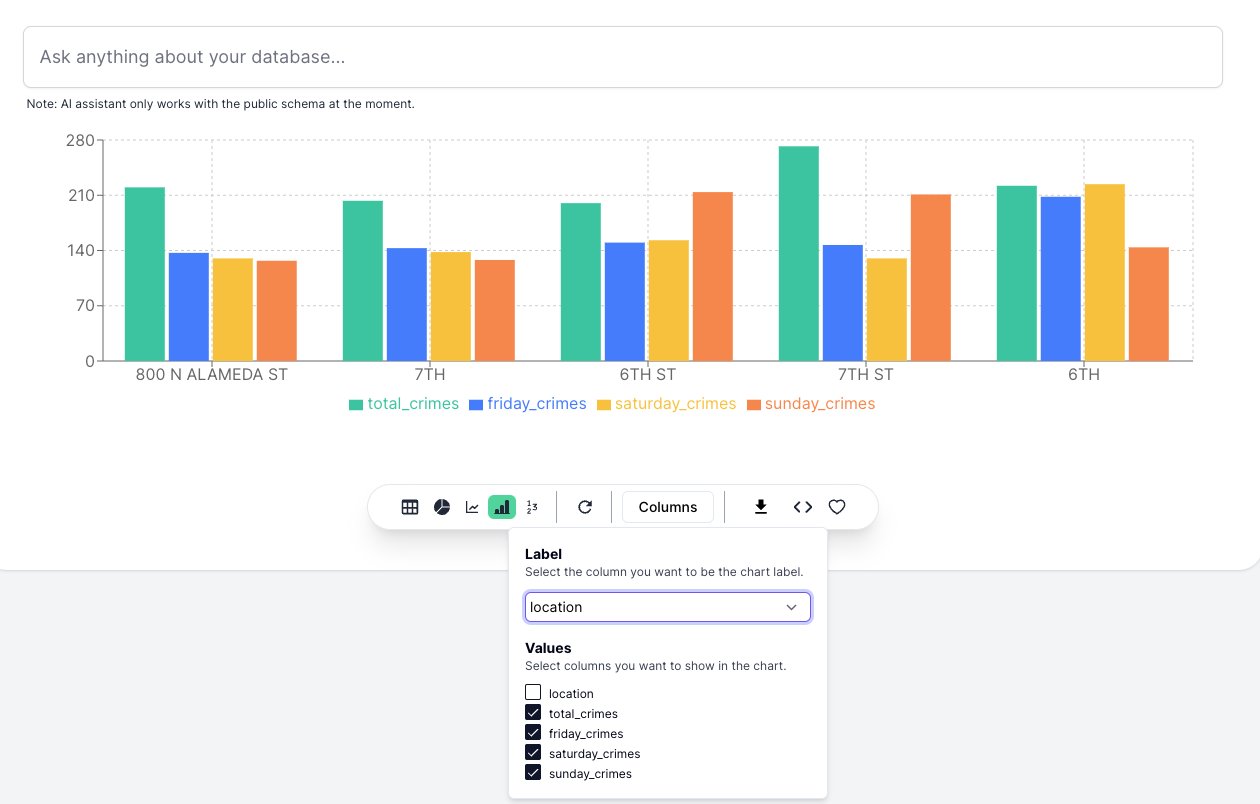Click the refresh icon in the toolbar
This screenshot has height=804, width=1260.
[x=585, y=507]
